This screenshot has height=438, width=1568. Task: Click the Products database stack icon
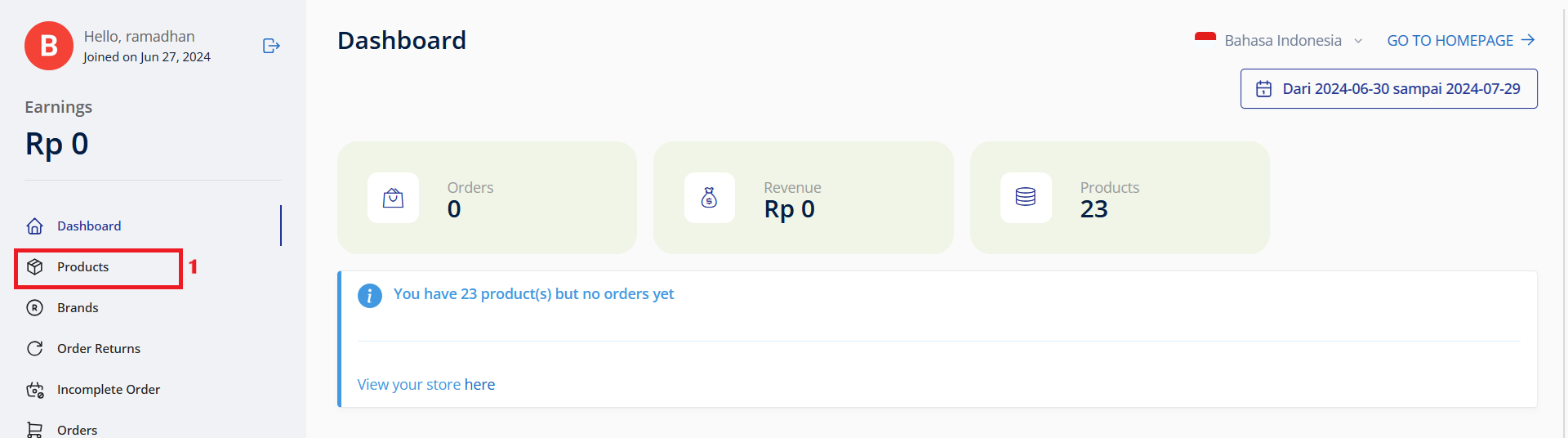[x=1026, y=198]
